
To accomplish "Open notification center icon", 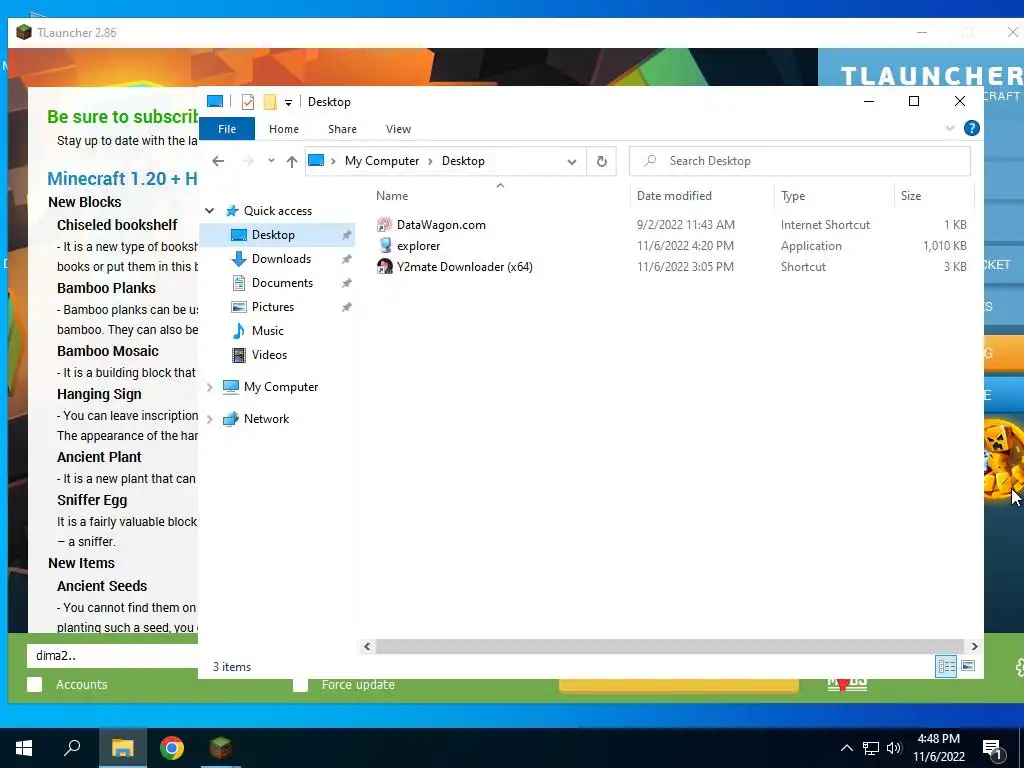I will [992, 749].
